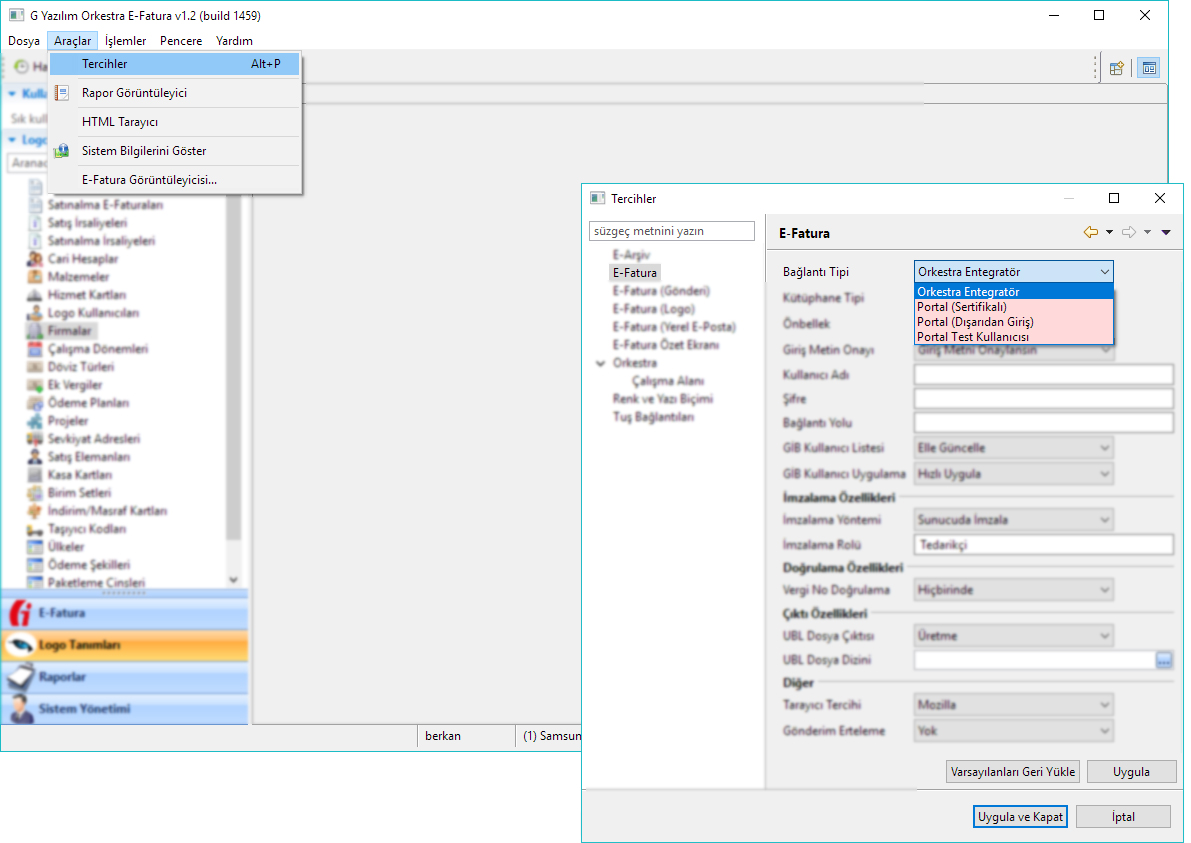Click the İptal button

click(x=1123, y=816)
